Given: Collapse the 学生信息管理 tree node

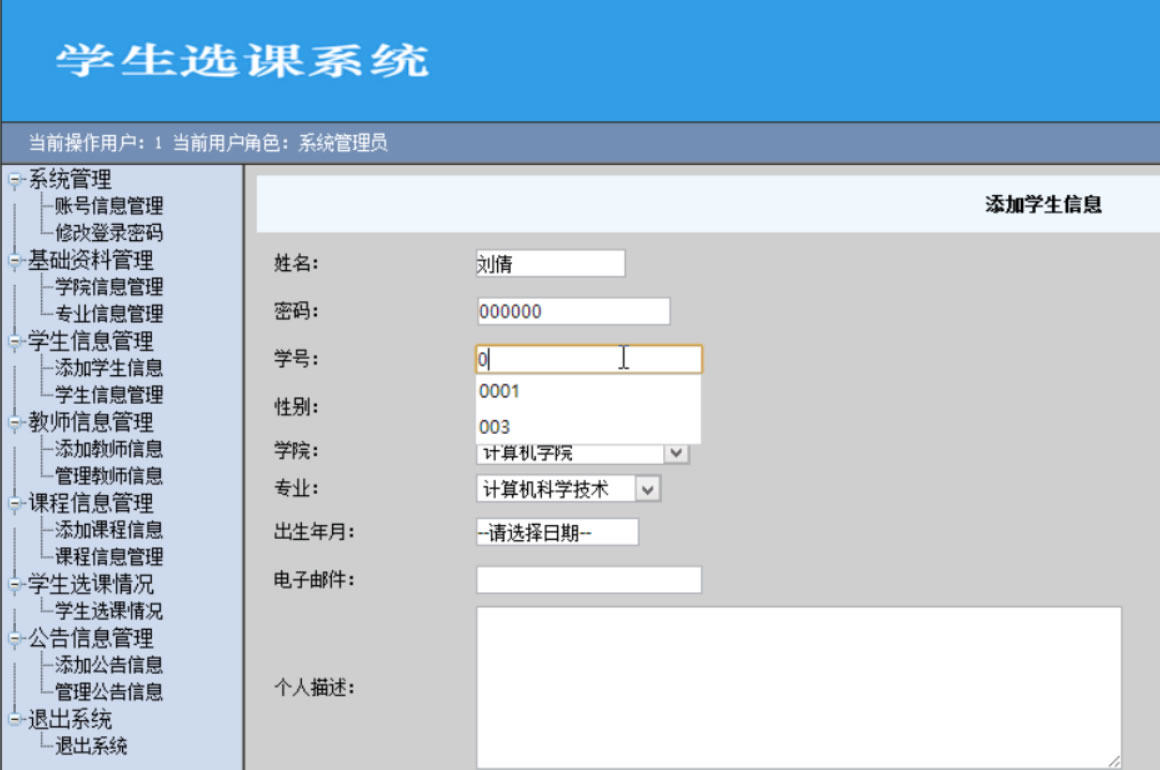Looking at the screenshot, I should [14, 343].
